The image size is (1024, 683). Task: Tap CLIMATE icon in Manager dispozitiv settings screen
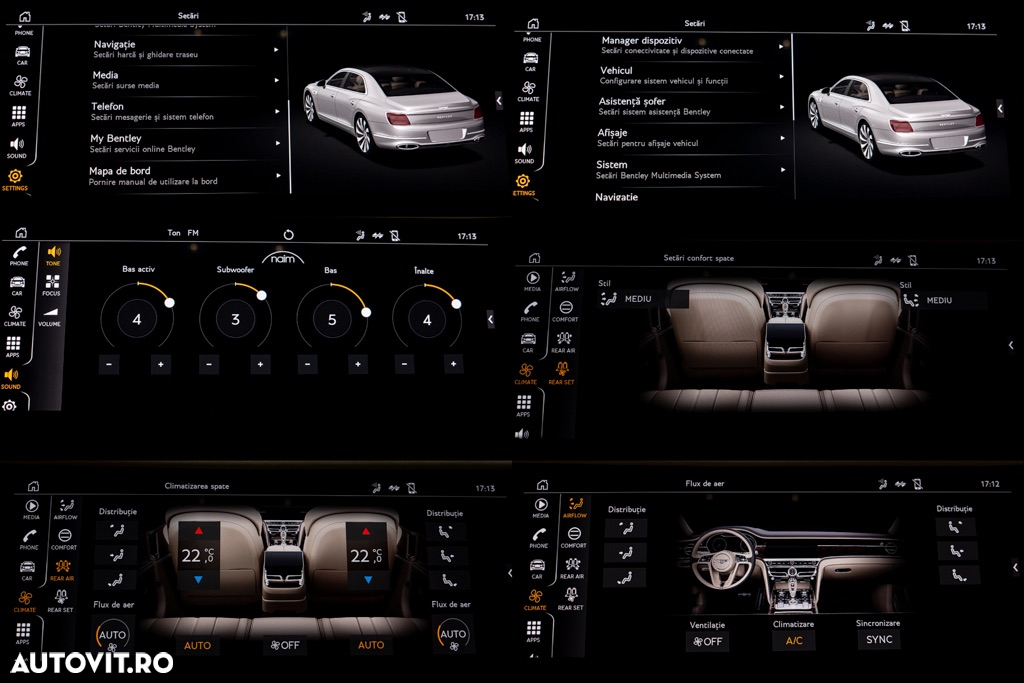click(528, 91)
